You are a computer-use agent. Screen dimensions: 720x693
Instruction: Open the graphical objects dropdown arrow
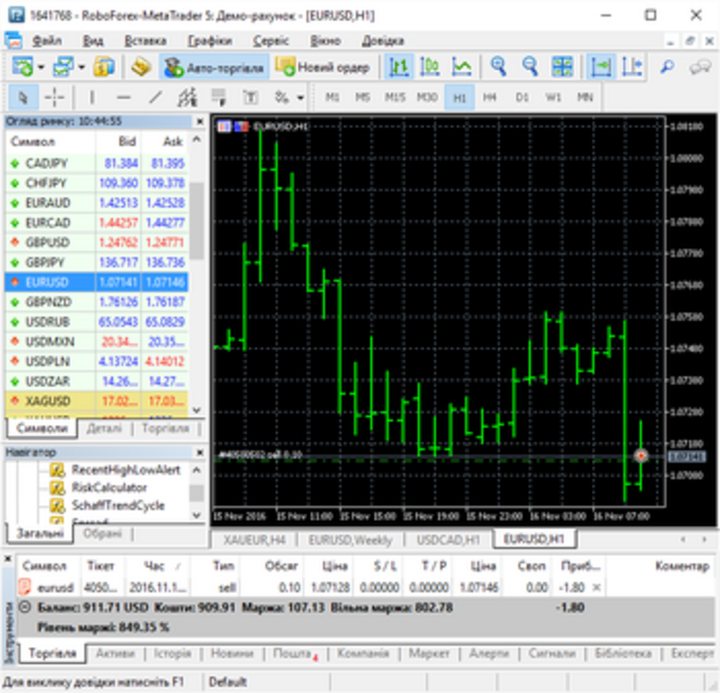[301, 97]
